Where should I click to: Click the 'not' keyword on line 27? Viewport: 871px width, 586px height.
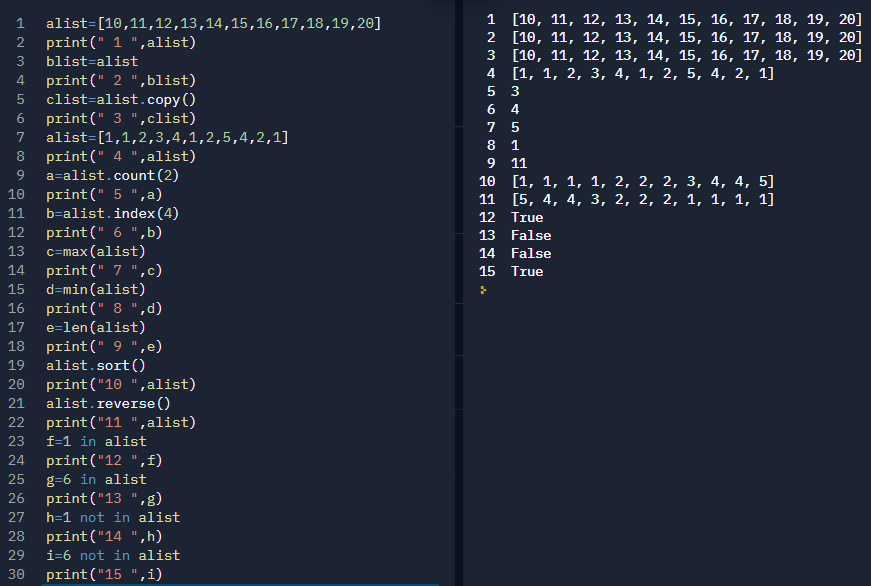92,518
